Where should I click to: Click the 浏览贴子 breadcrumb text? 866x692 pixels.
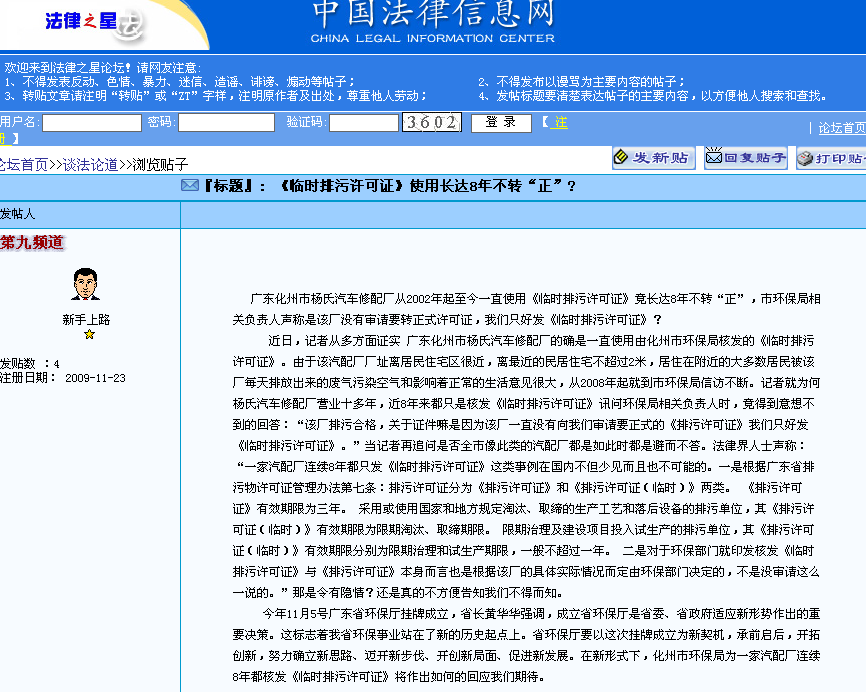160,164
